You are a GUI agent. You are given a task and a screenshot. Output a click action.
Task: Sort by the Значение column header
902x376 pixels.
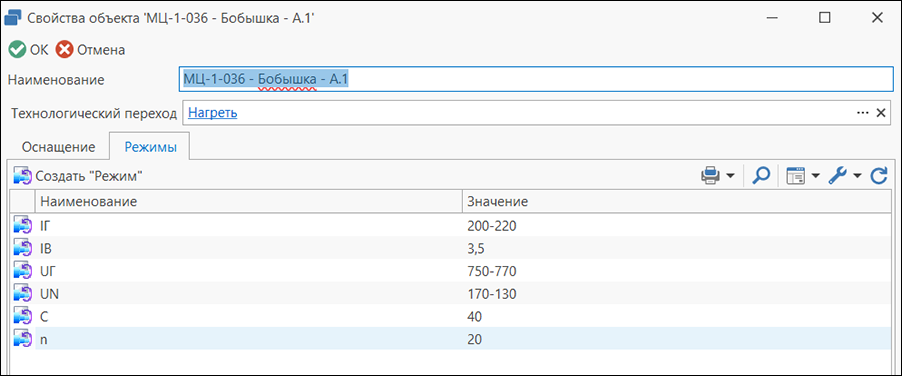tap(676, 202)
